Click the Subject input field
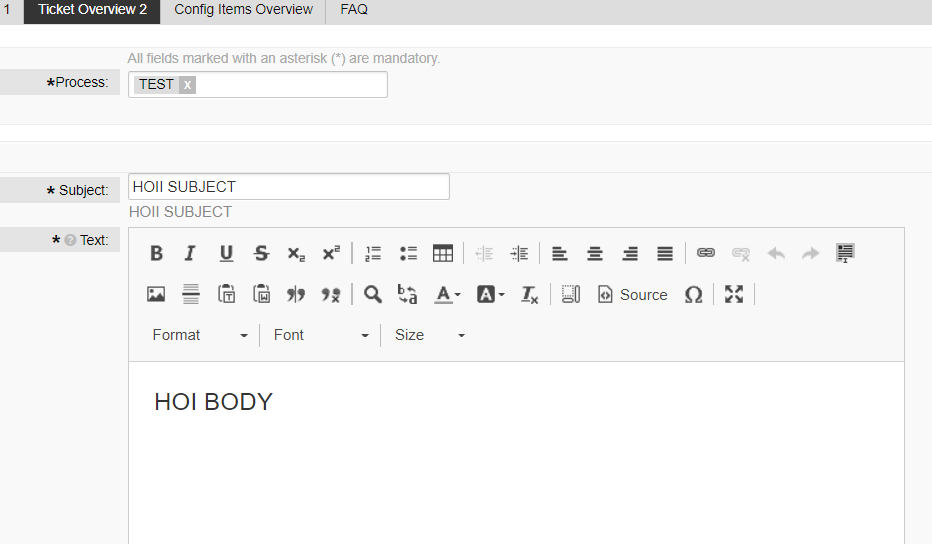This screenshot has height=544, width=932. (289, 187)
